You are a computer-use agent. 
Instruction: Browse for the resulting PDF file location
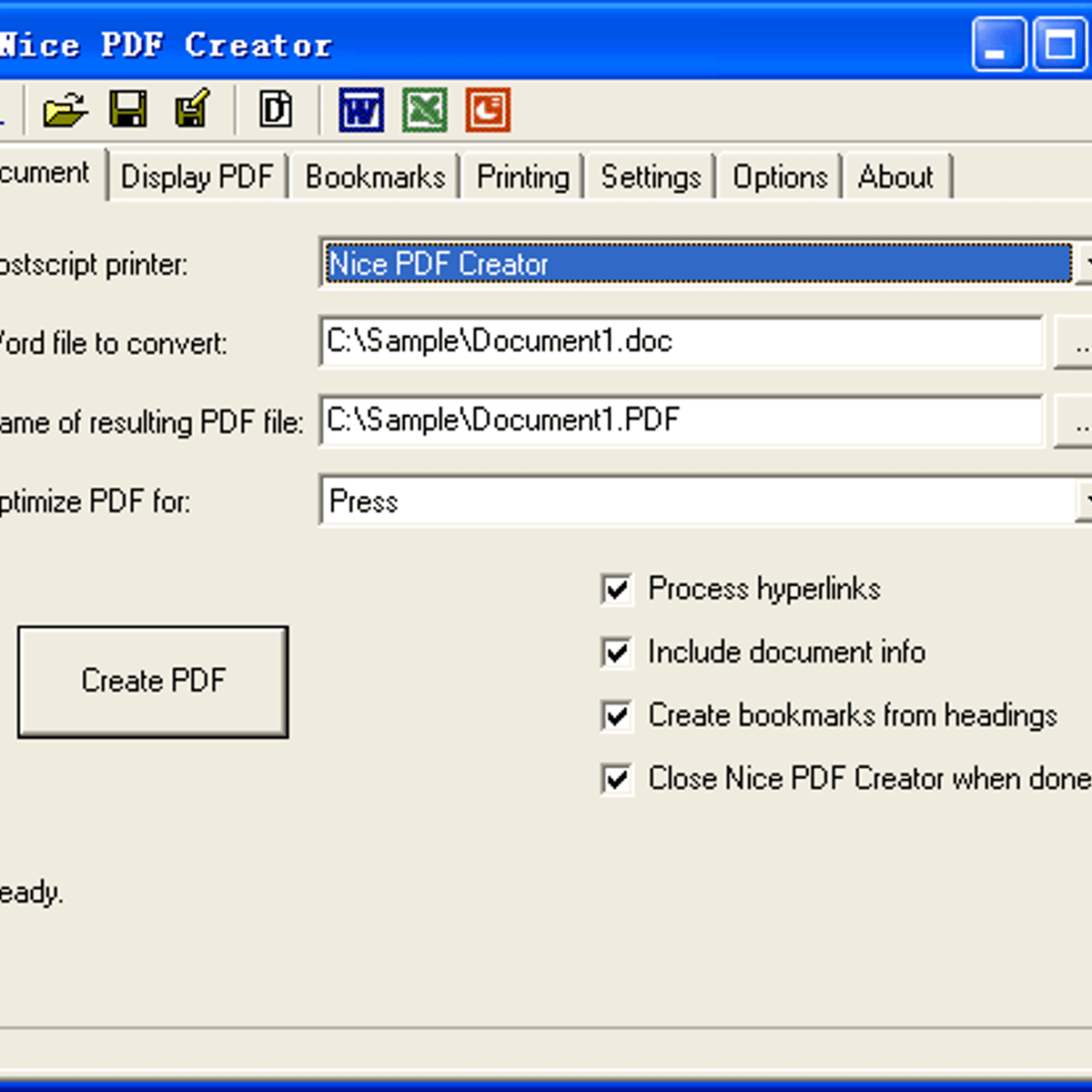1074,422
